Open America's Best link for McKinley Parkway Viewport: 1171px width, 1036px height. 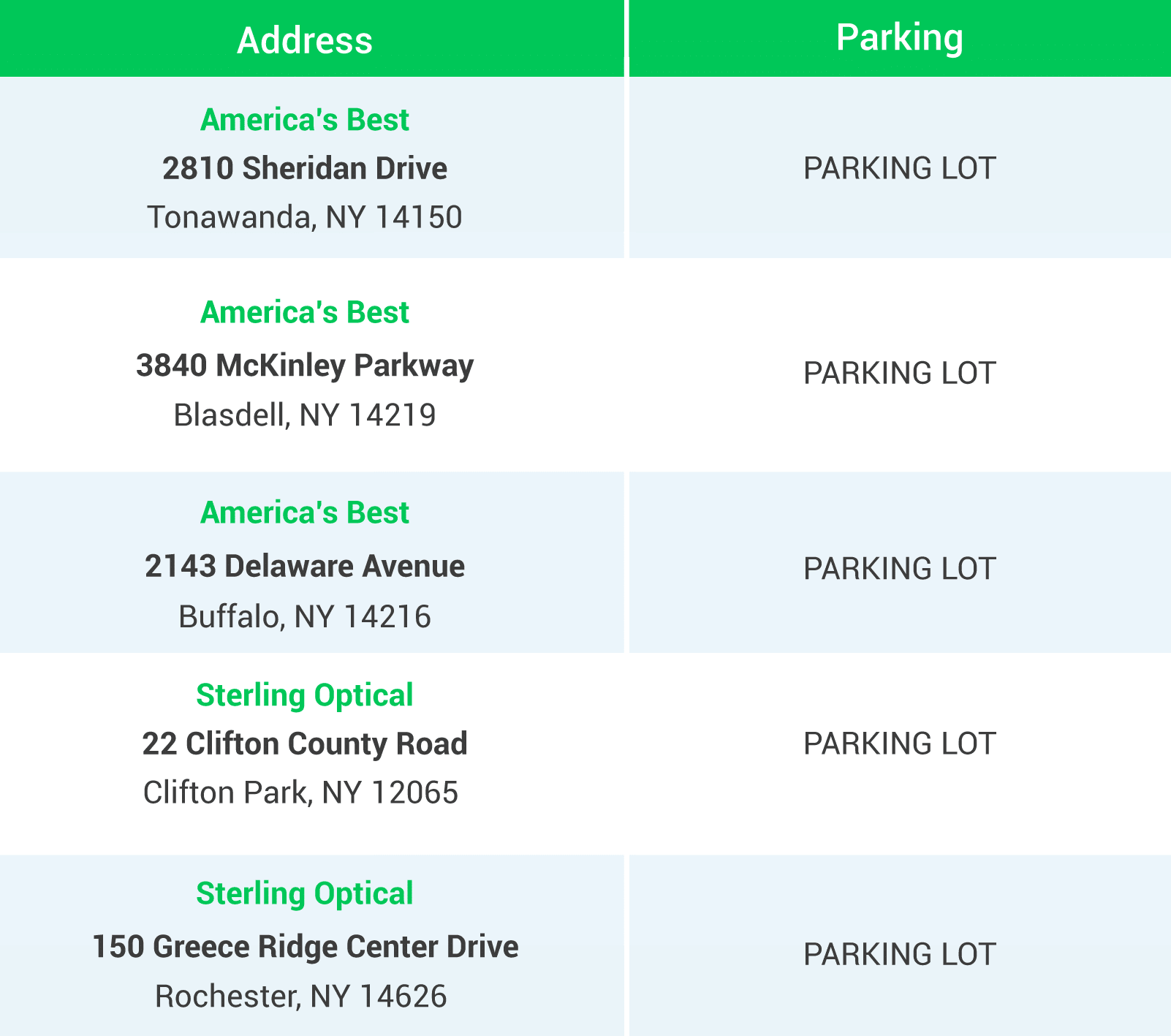(305, 312)
